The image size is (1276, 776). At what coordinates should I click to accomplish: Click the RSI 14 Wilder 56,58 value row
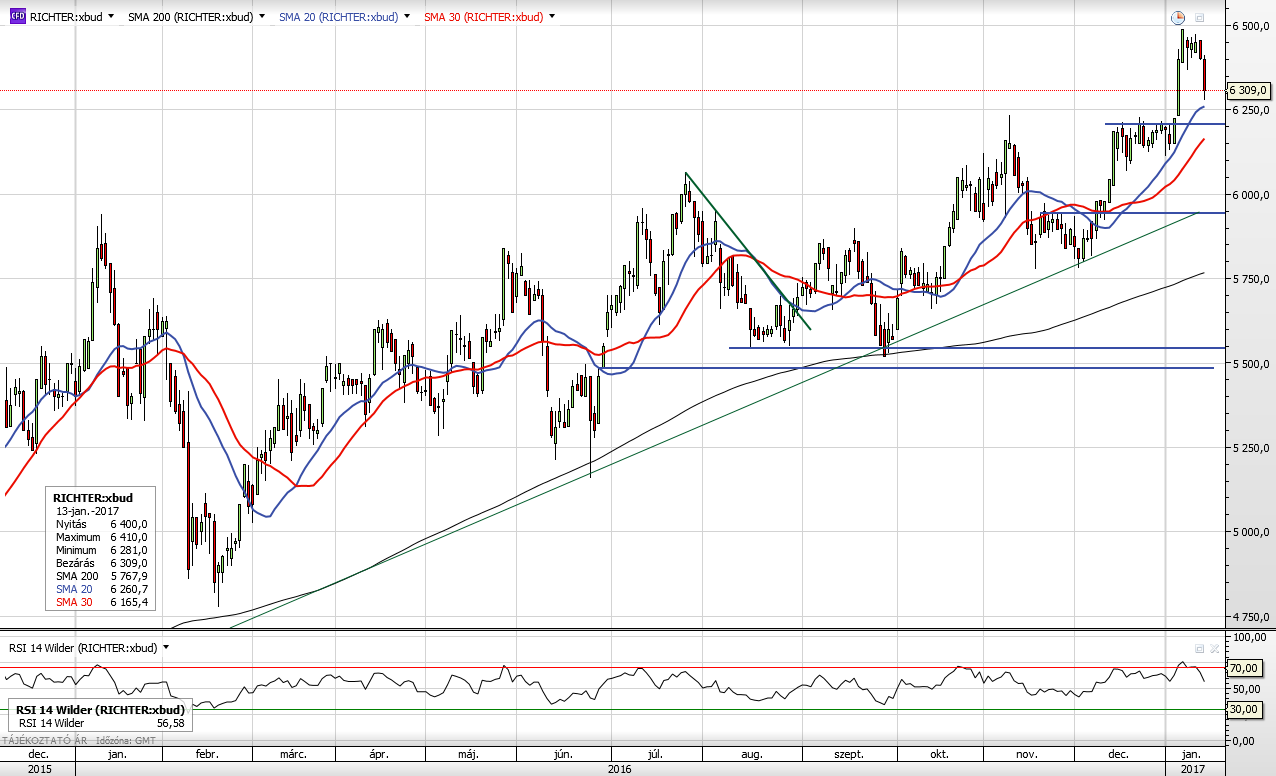[x=102, y=722]
